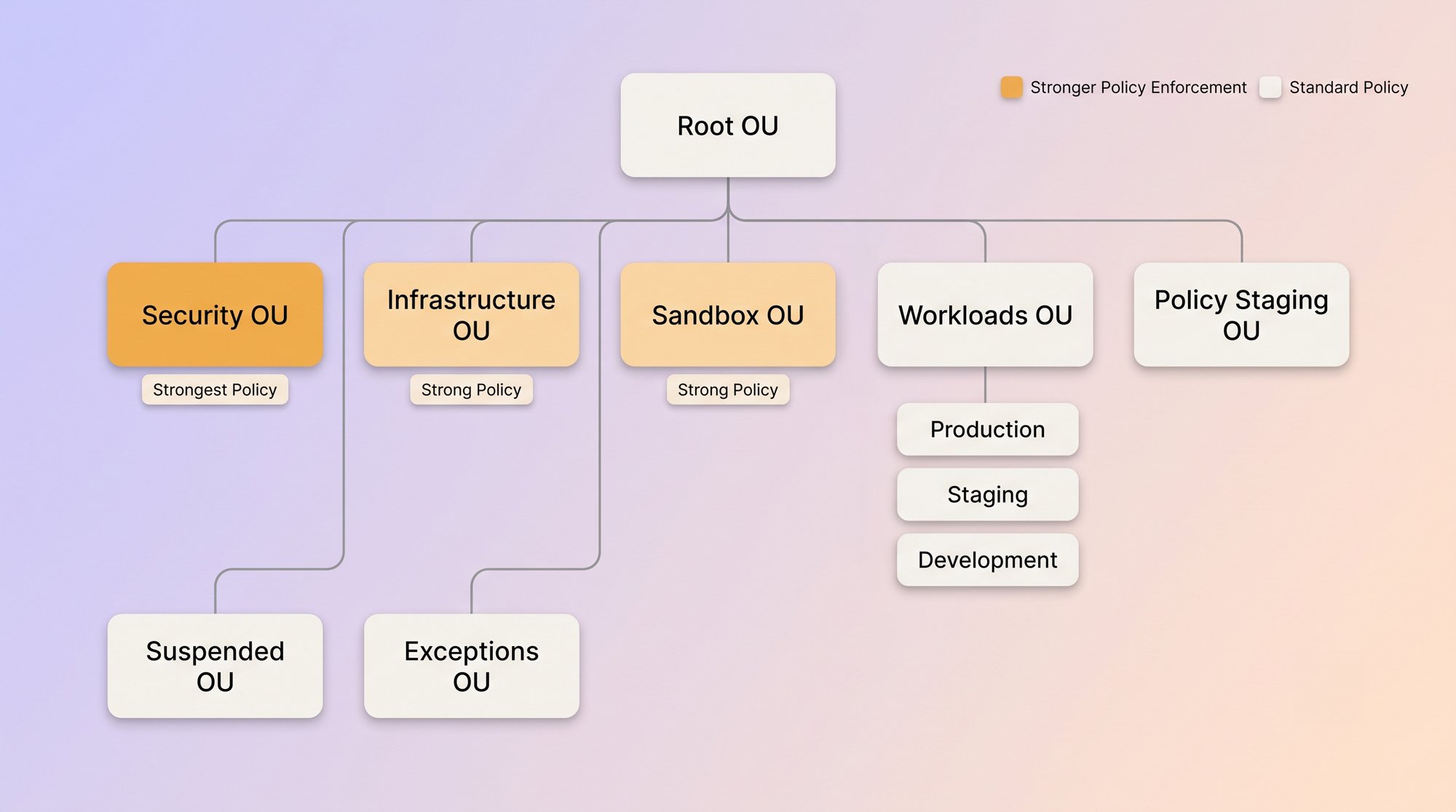Open the Exceptions OU node
Screen dimensions: 1456x812
point(471,666)
